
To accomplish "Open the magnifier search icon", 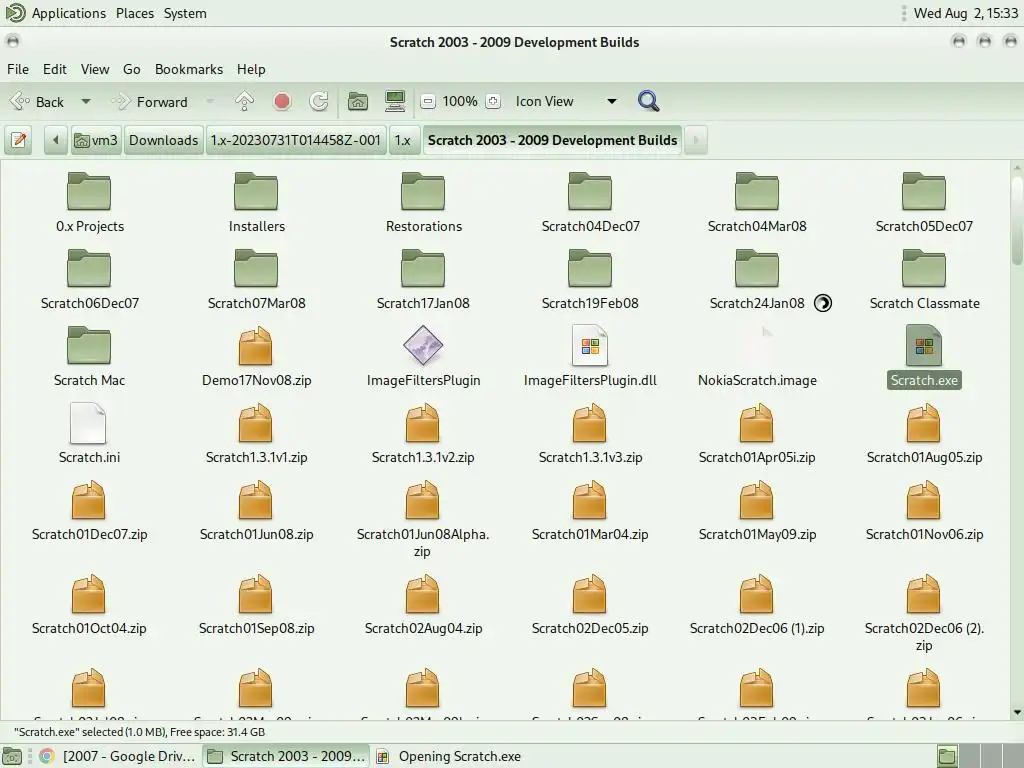I will coord(648,101).
